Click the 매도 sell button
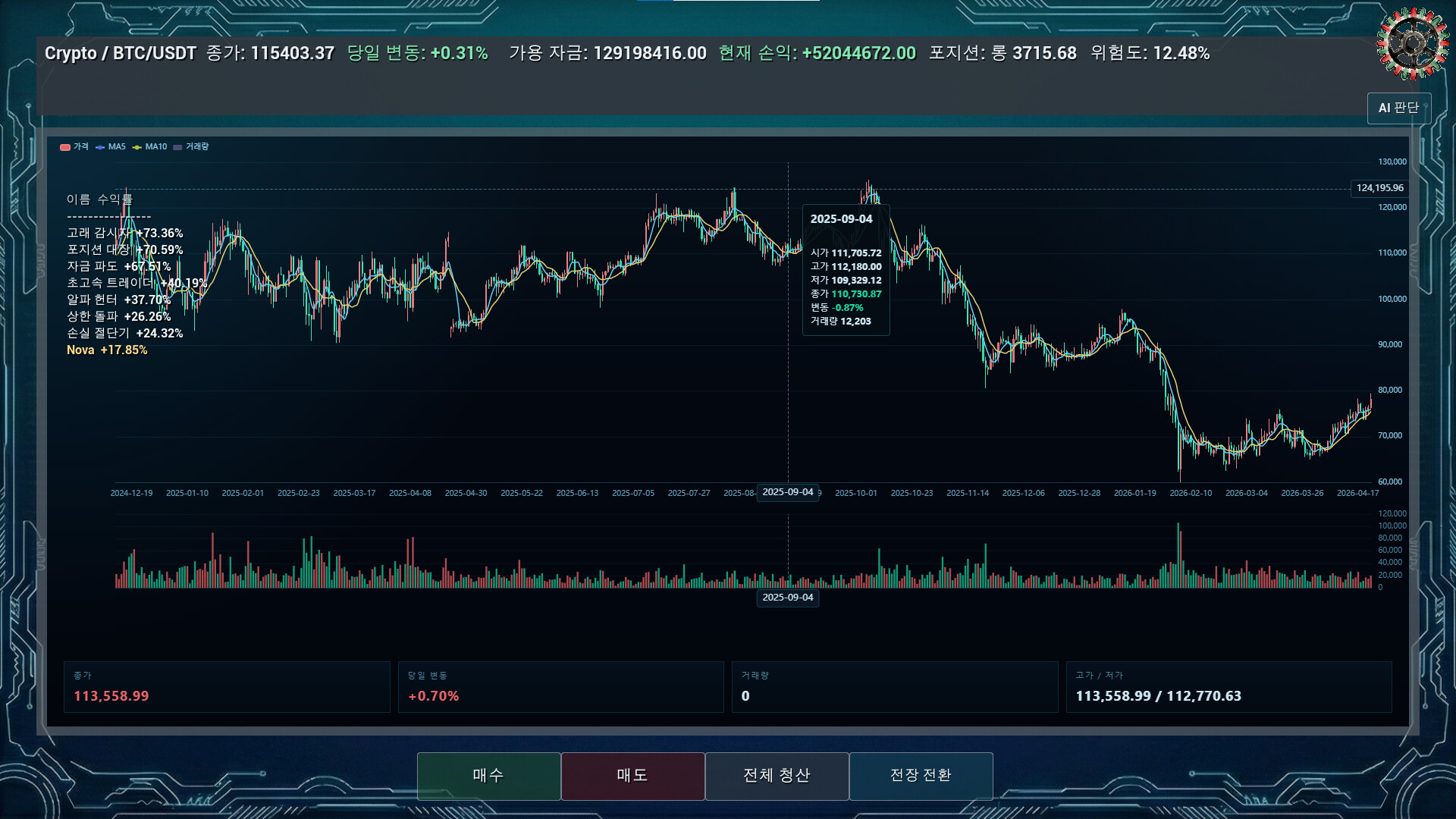The height and width of the screenshot is (819, 1456). pos(632,776)
